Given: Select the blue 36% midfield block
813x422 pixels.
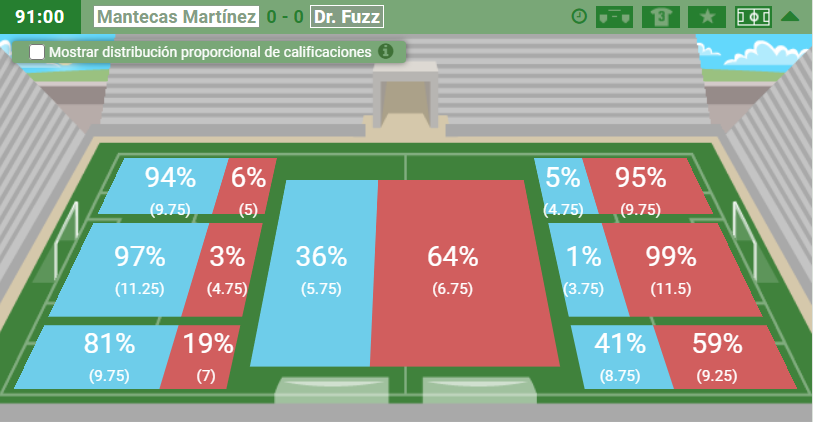Looking at the screenshot, I should [x=315, y=273].
